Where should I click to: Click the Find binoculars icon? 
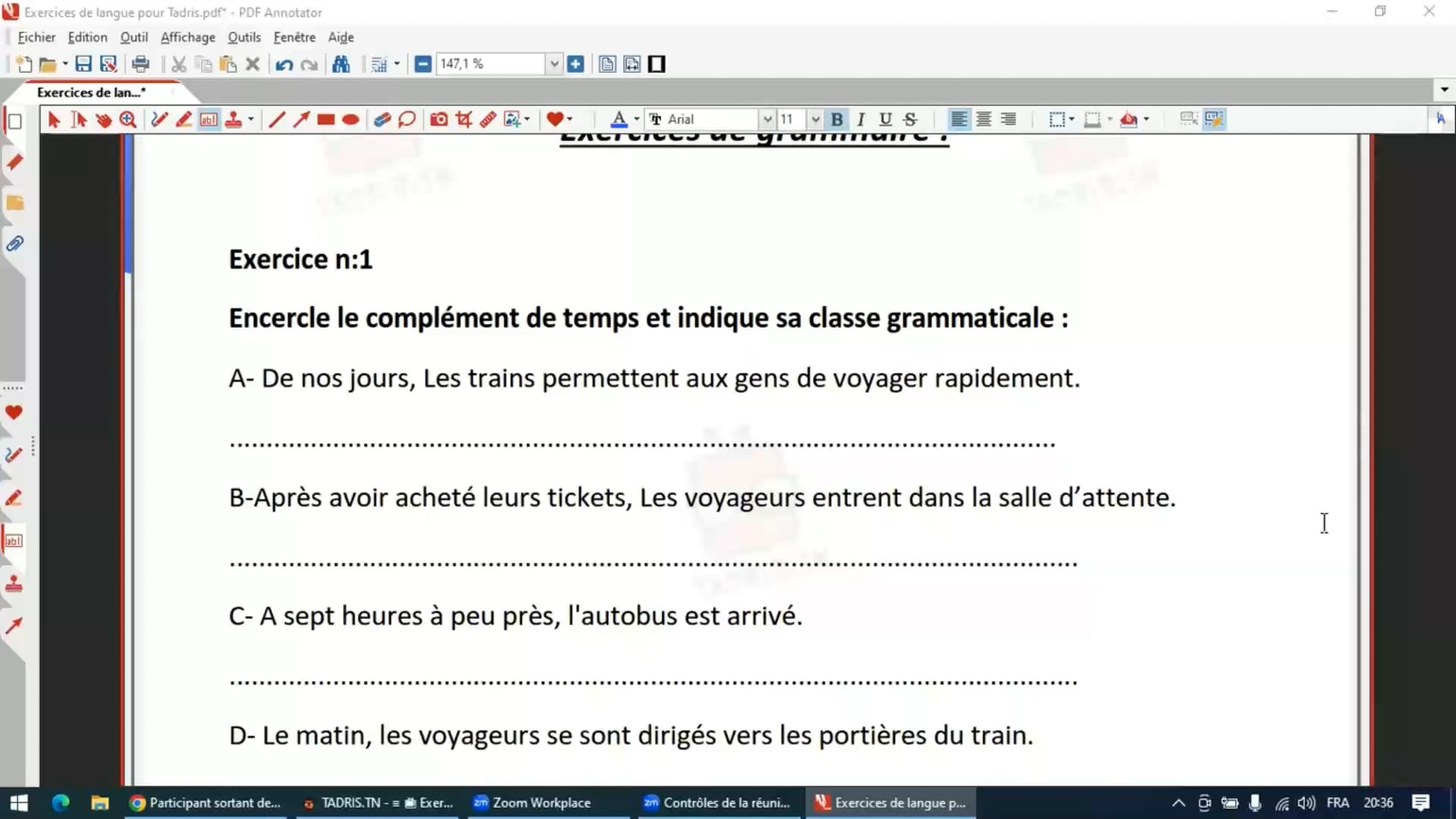(x=341, y=64)
